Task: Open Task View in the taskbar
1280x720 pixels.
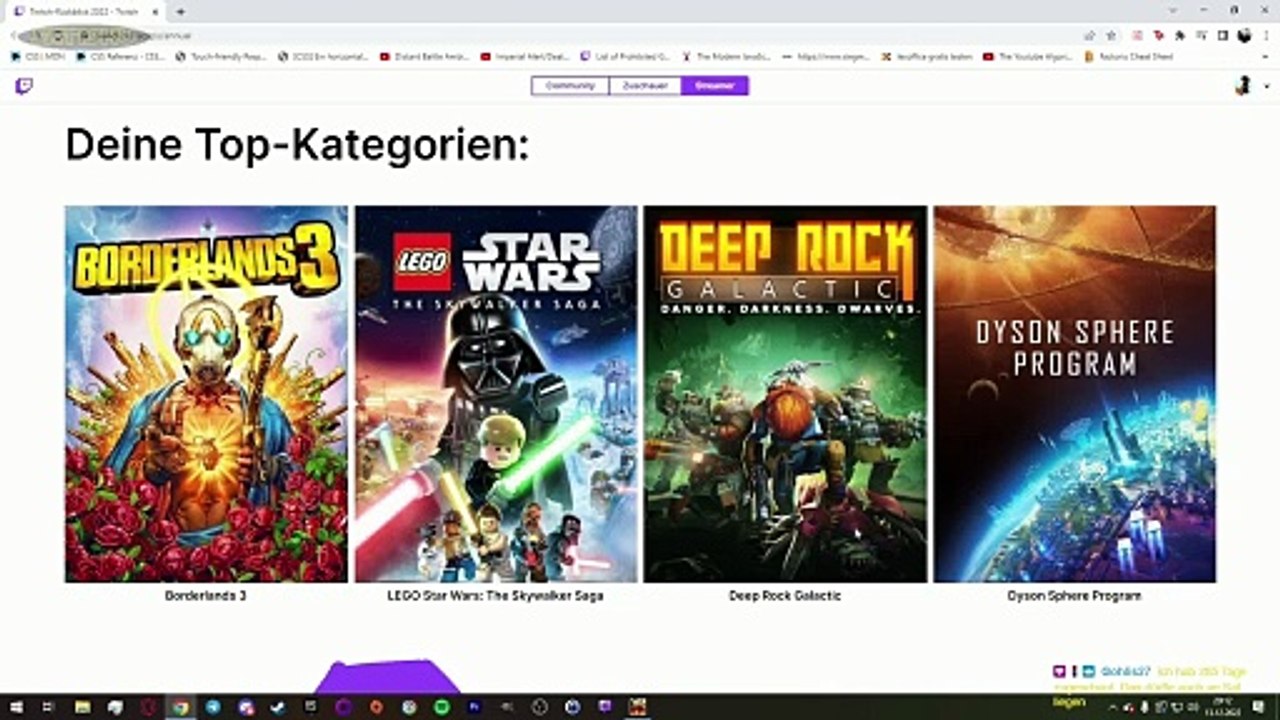Action: click(x=47, y=707)
